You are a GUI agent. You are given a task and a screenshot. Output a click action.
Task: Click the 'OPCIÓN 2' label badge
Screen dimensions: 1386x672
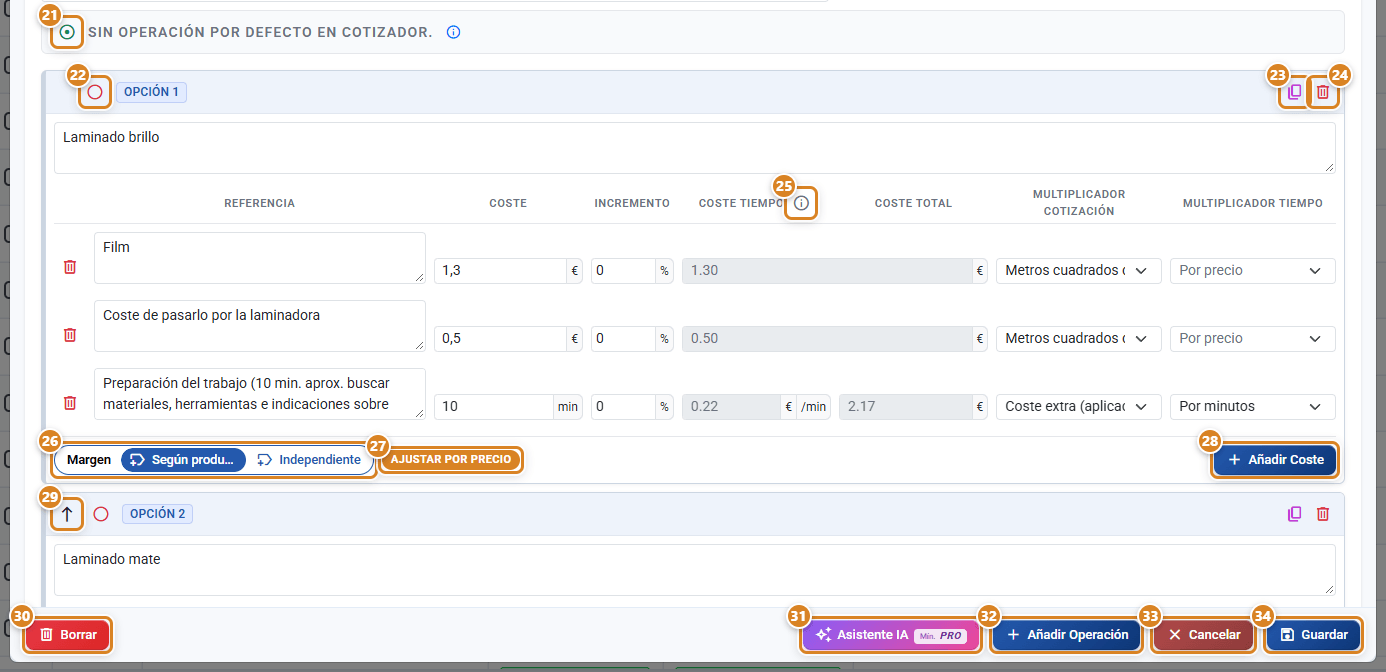(158, 514)
